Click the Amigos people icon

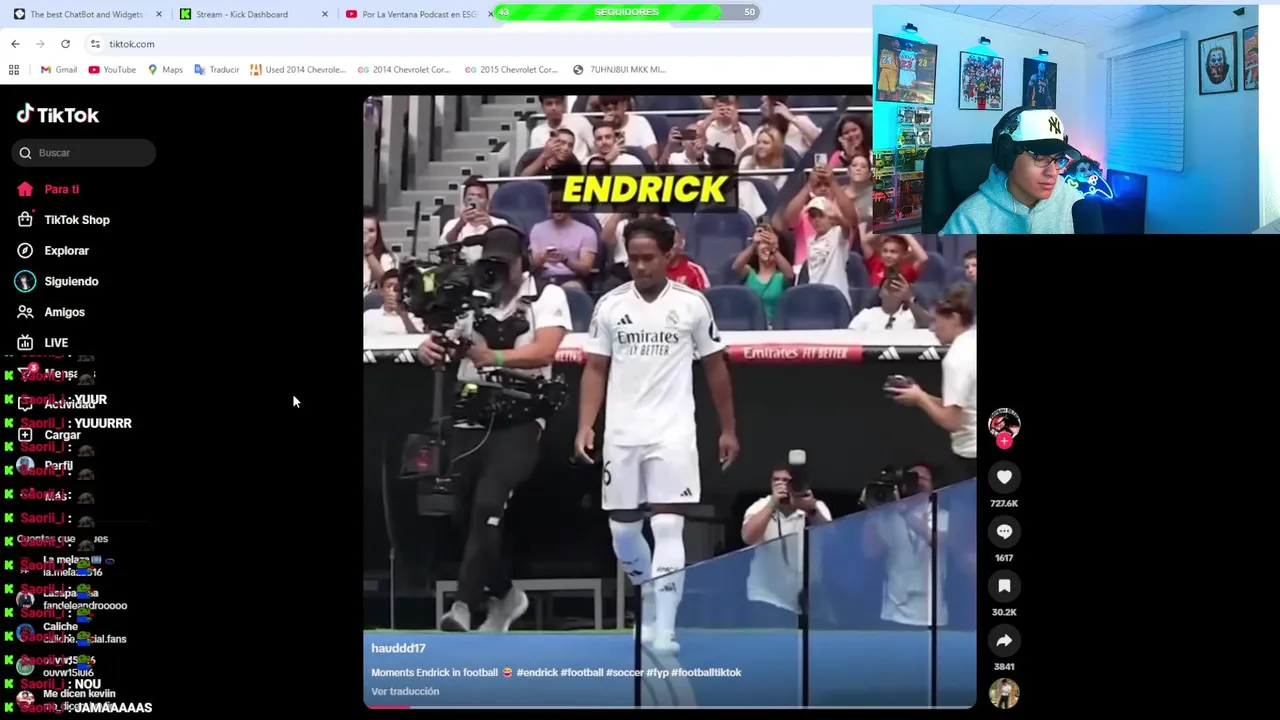tap(25, 312)
